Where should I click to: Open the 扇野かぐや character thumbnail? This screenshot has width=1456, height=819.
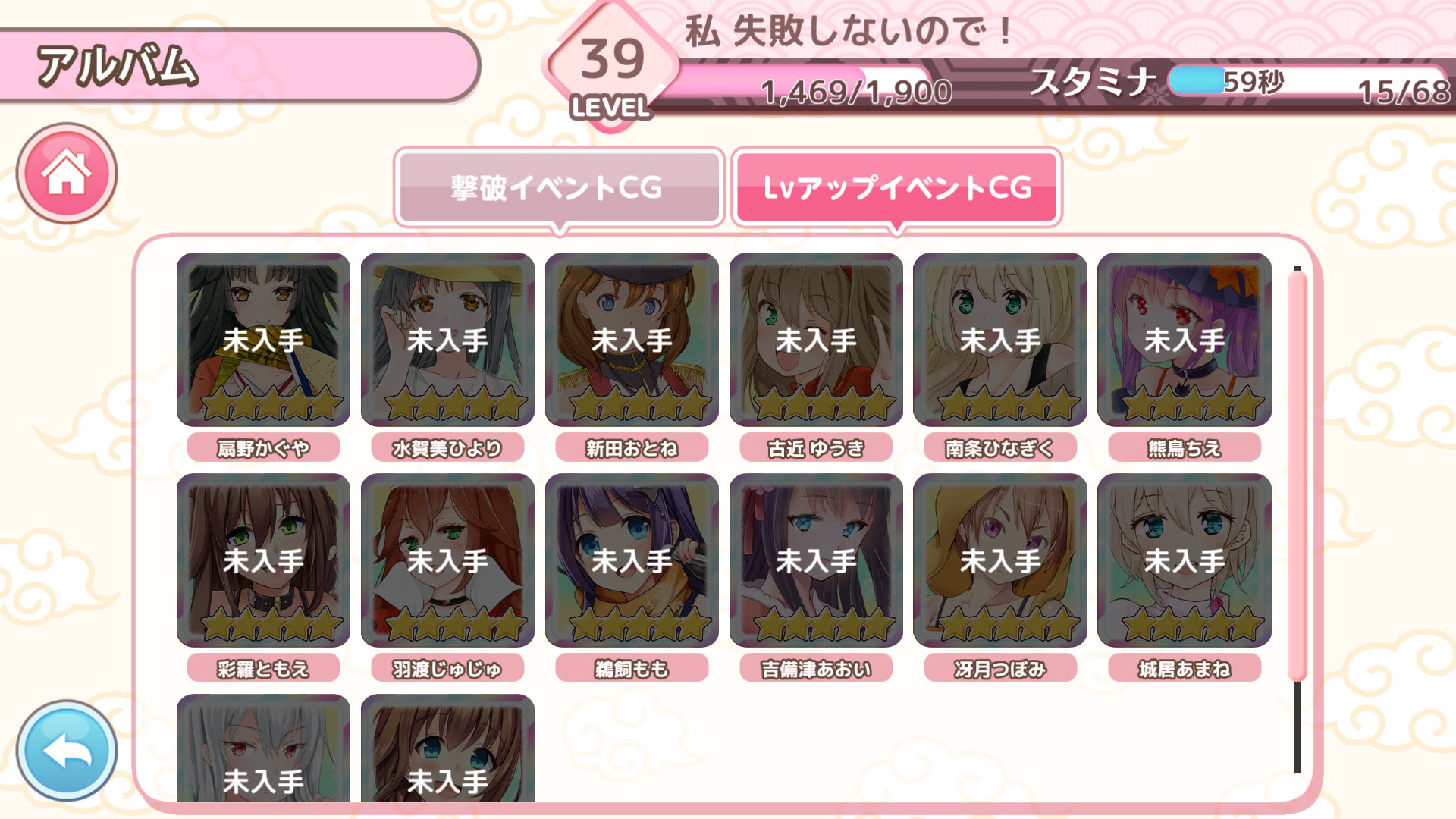(263, 339)
